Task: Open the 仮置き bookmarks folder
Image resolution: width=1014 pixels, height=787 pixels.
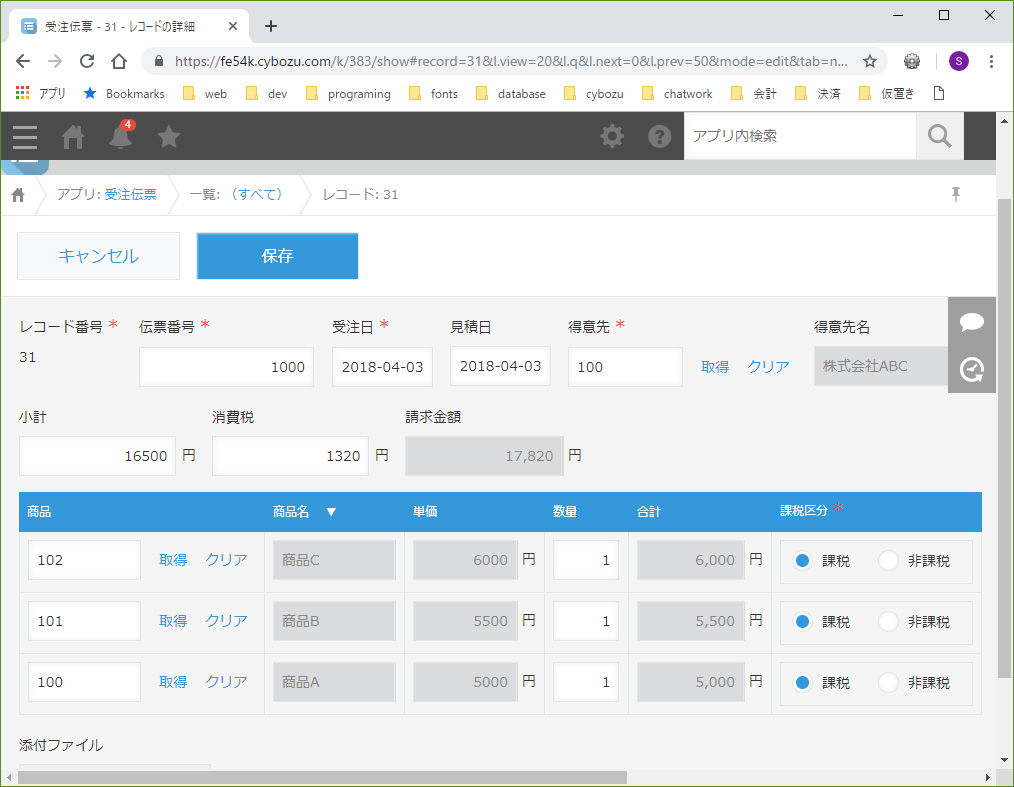Action: (887, 94)
